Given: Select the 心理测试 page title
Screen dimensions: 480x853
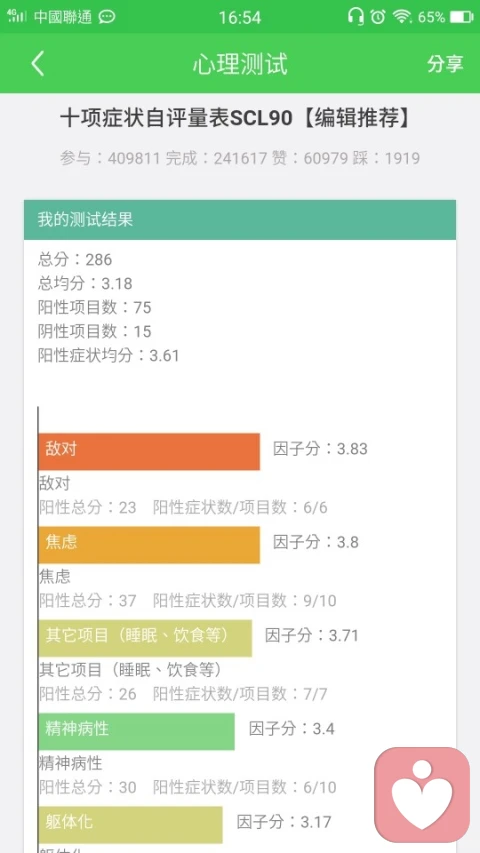Looking at the screenshot, I should tap(240, 64).
